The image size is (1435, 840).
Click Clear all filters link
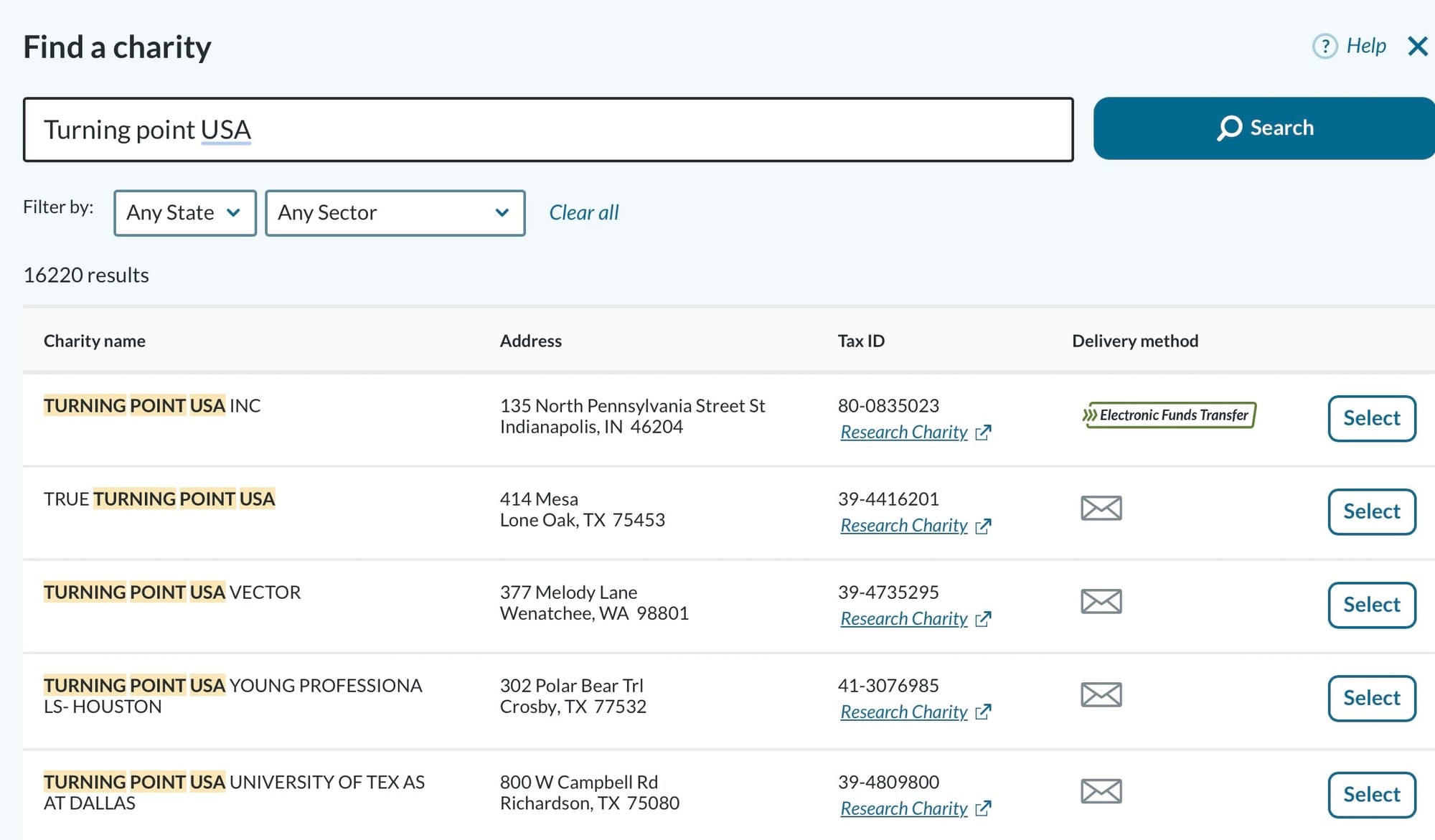coord(583,213)
